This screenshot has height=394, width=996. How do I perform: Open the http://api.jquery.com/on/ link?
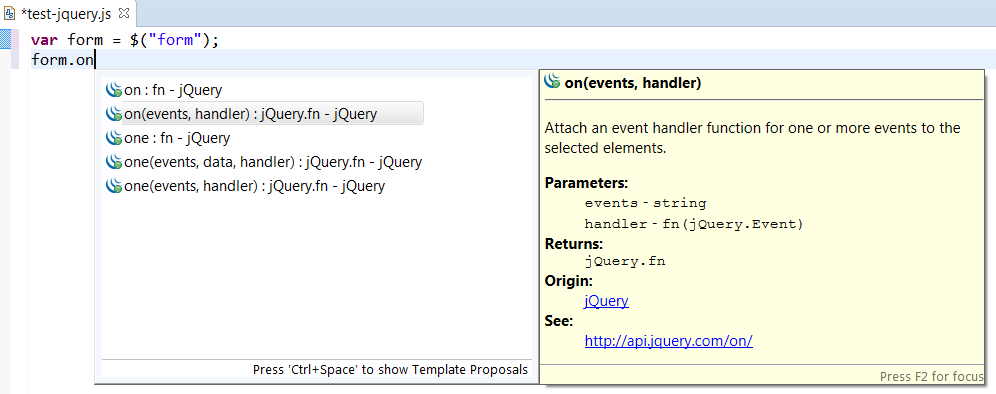[668, 341]
